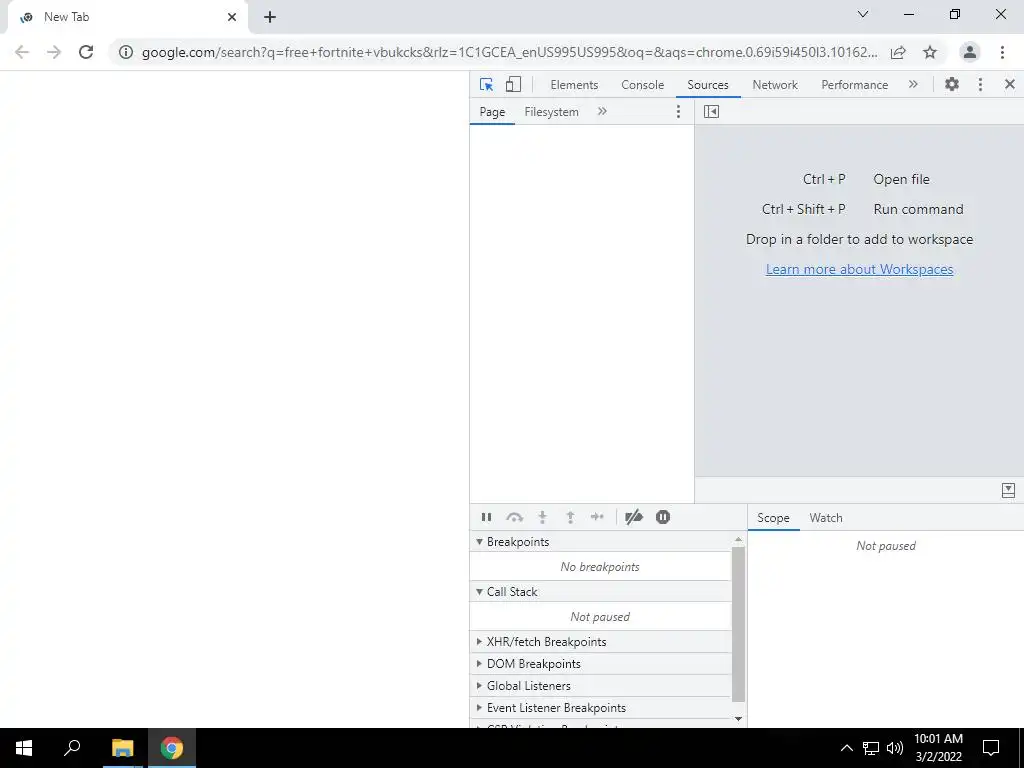Open the tab search dropdown arrow
The height and width of the screenshot is (768, 1024).
click(863, 14)
